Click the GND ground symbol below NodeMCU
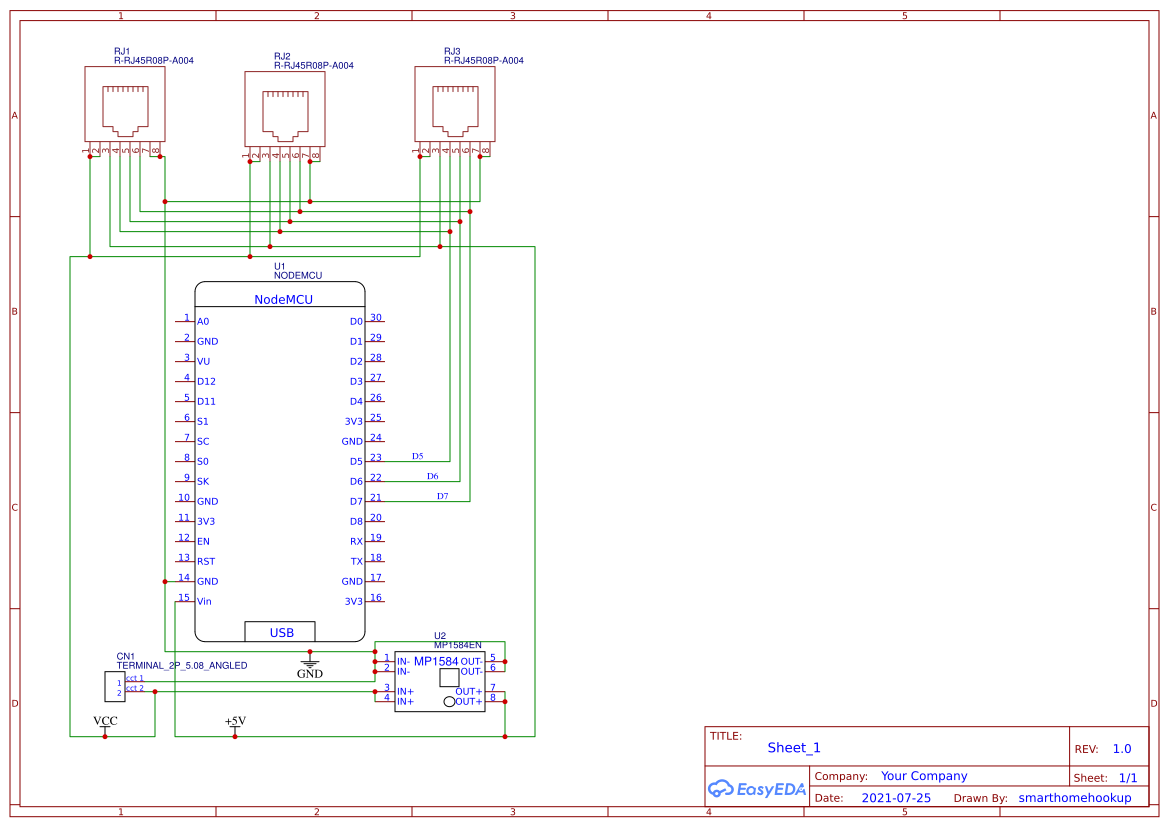 310,666
